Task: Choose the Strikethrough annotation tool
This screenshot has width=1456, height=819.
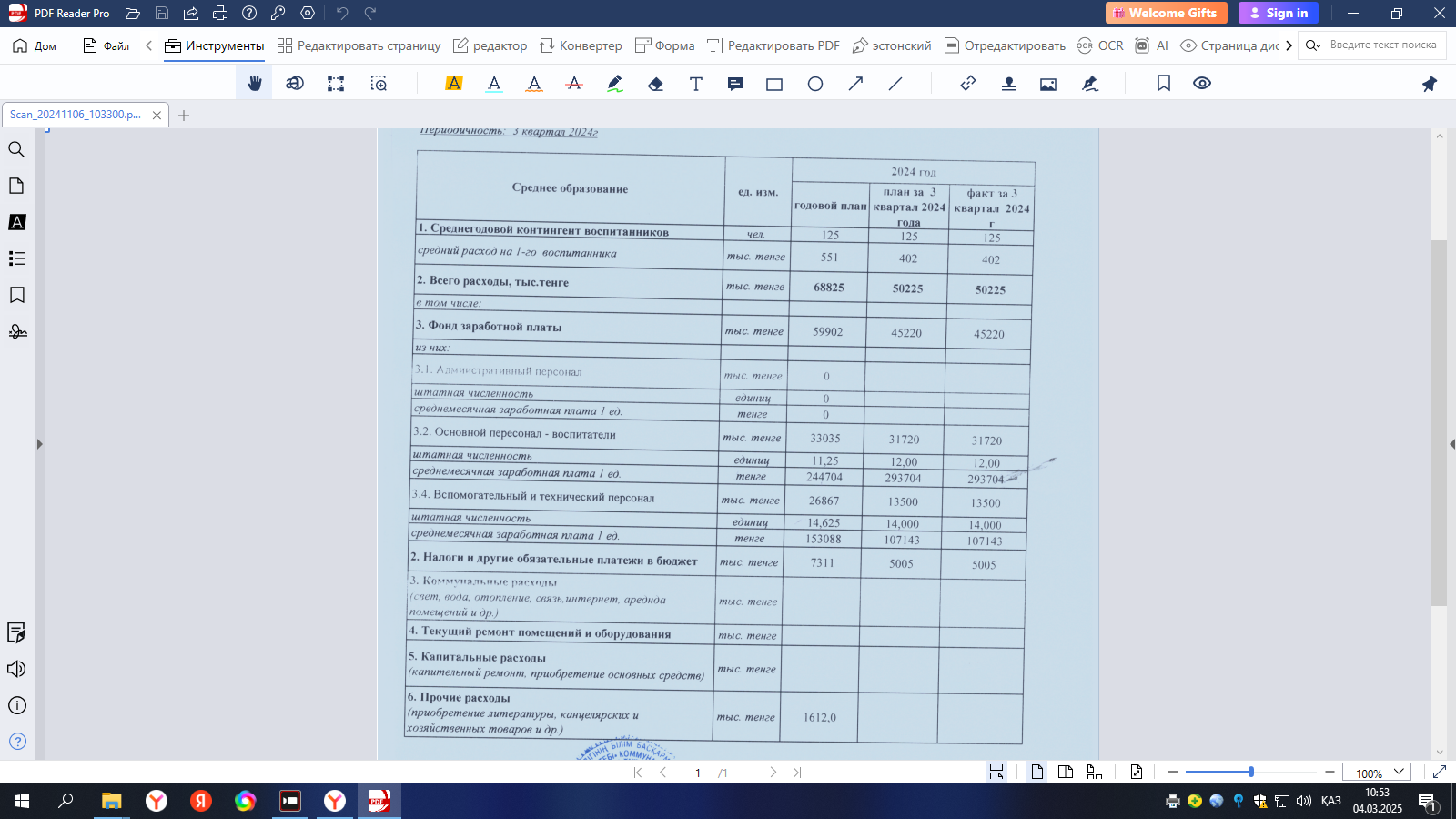Action: pos(574,84)
